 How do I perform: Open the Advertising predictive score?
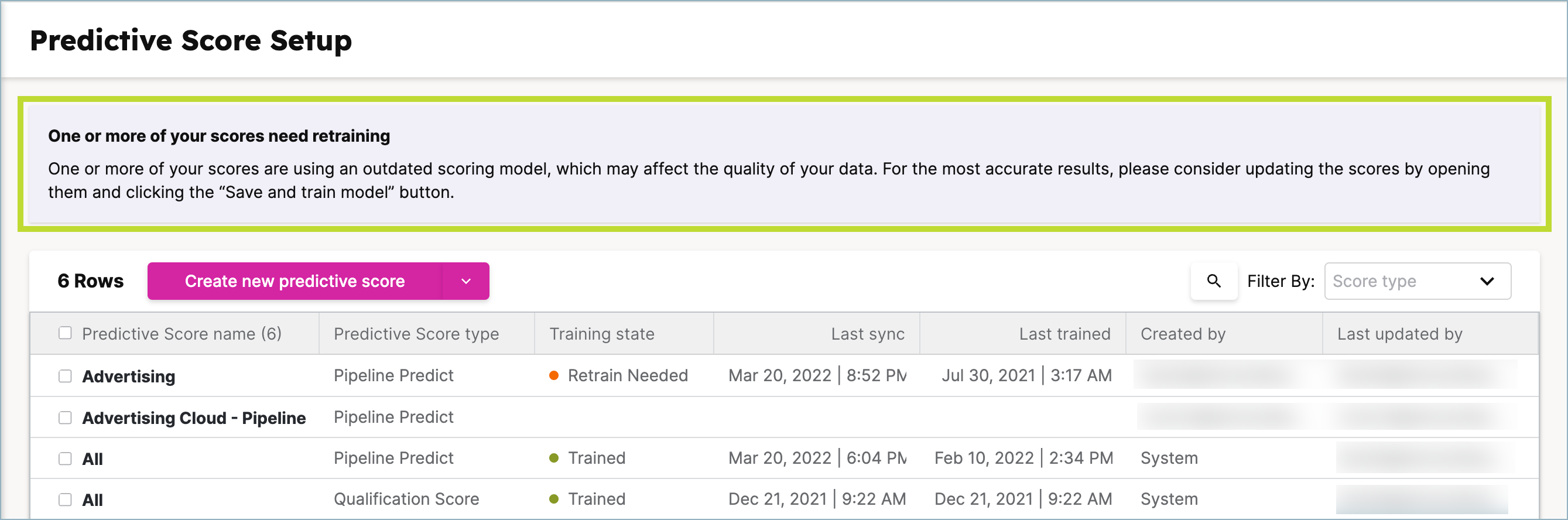coord(128,377)
